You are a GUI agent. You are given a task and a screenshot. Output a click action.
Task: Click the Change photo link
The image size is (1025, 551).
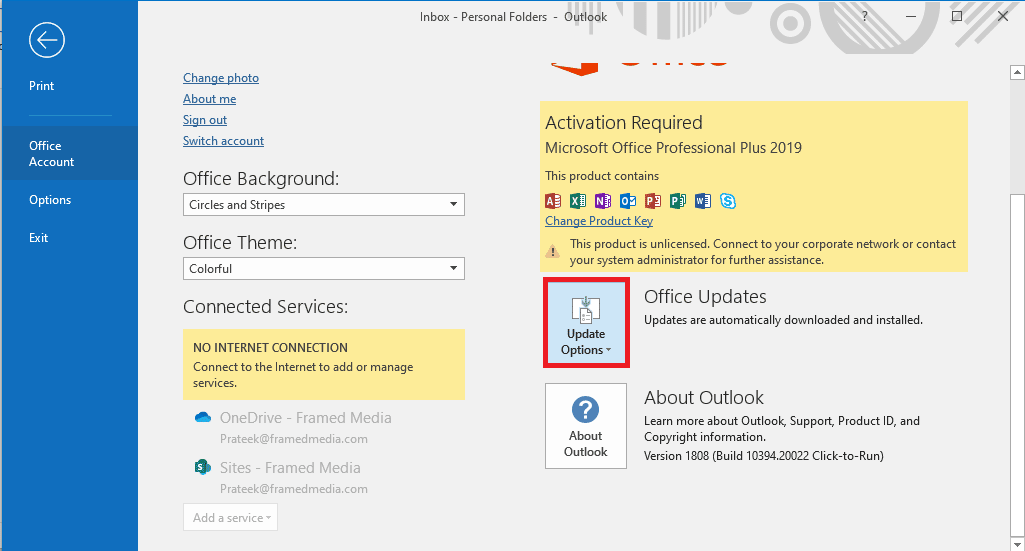coord(221,78)
